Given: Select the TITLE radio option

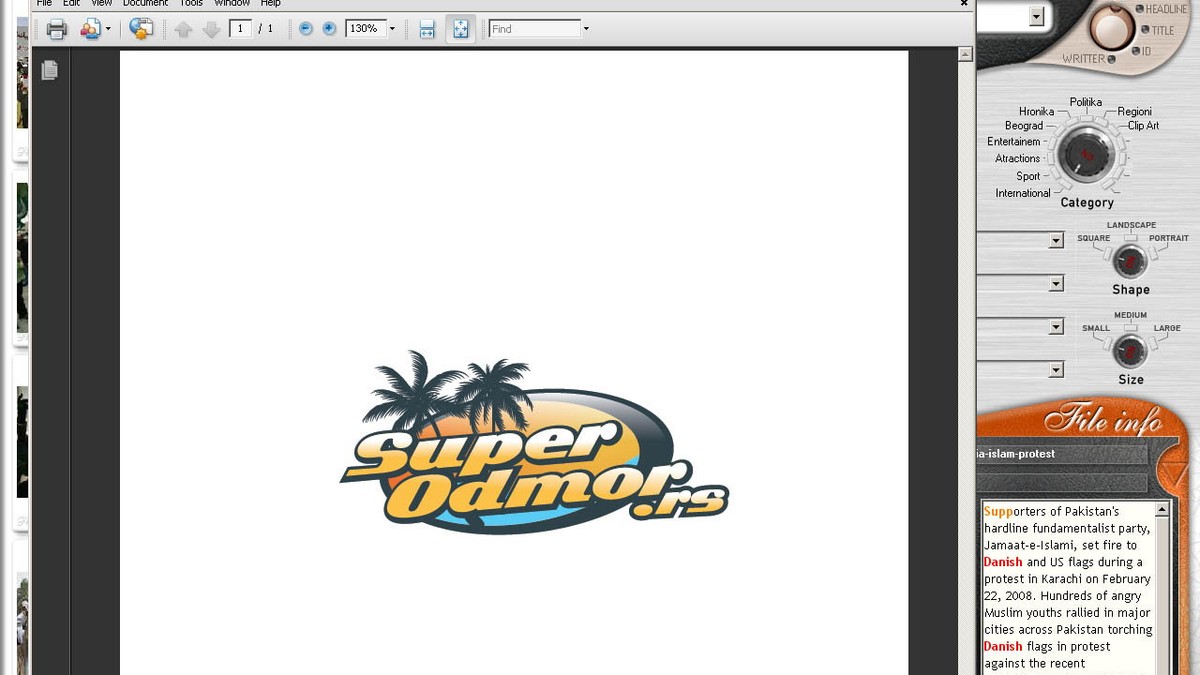Looking at the screenshot, I should (x=1146, y=30).
